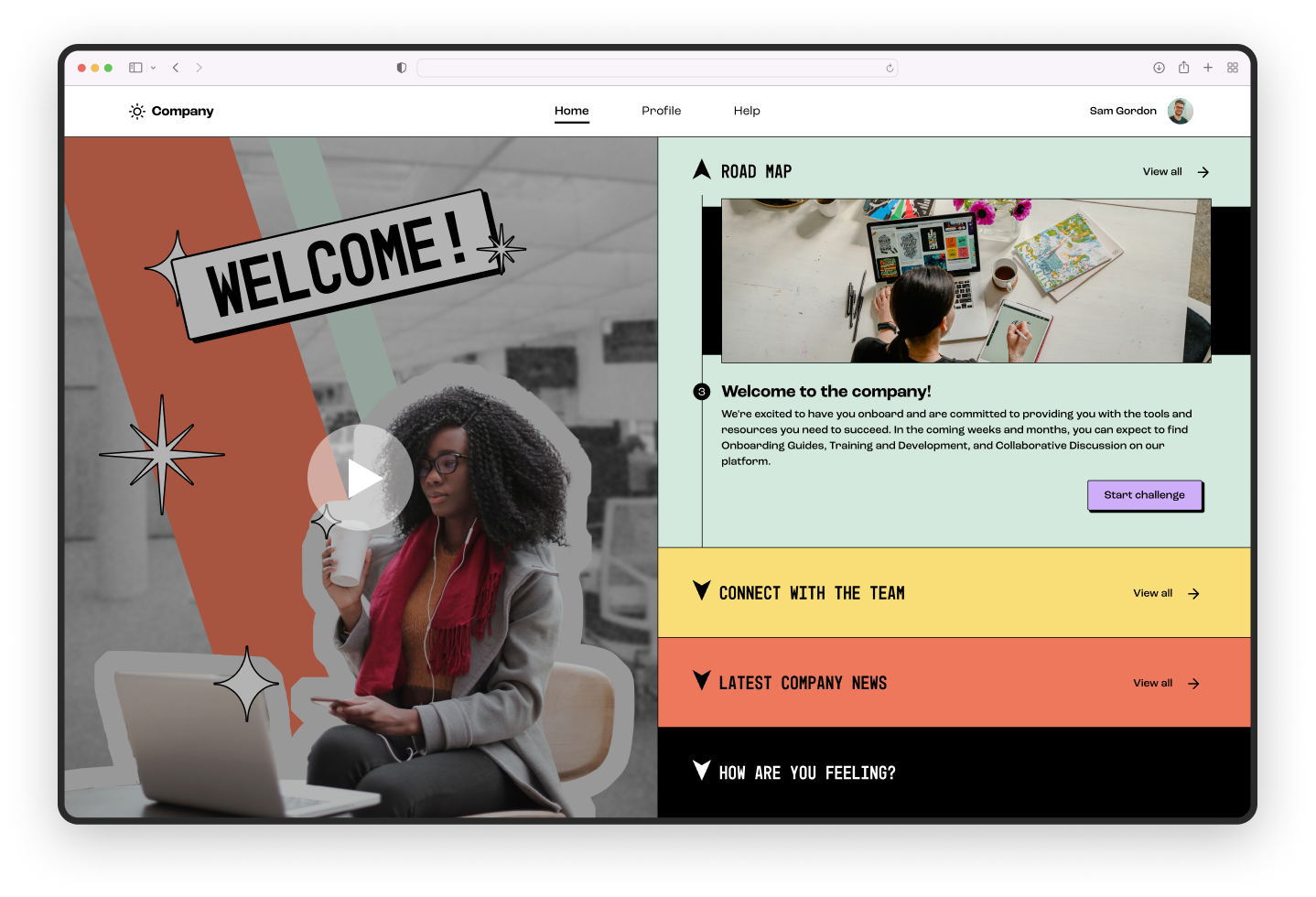Reload the page with the refresh icon
1316x897 pixels.
point(890,68)
